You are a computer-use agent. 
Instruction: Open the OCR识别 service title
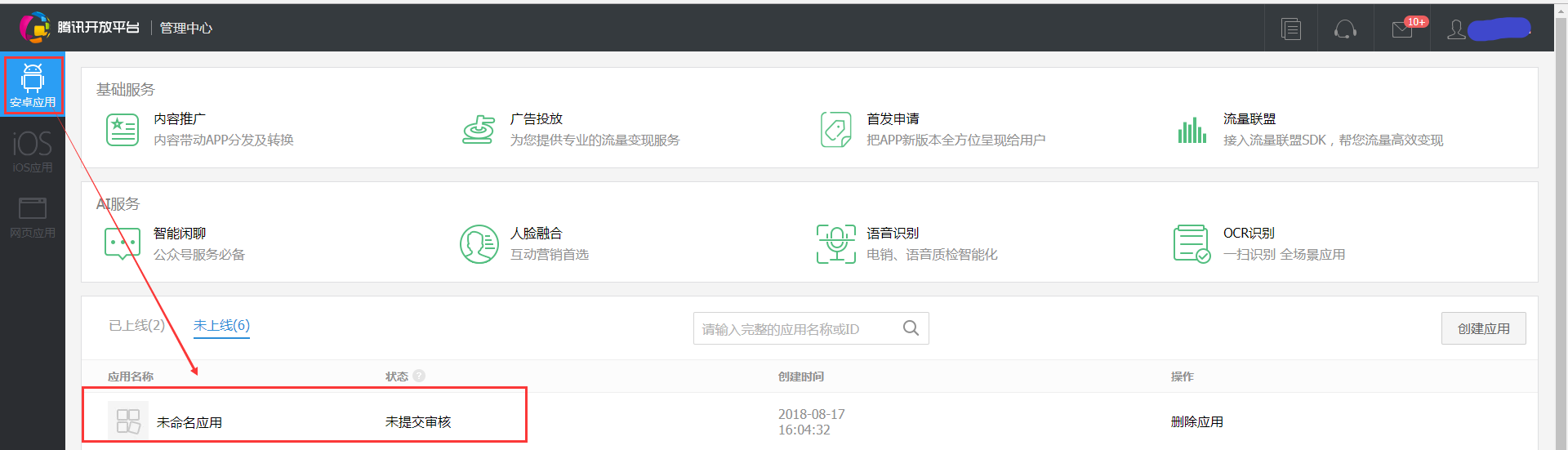click(1249, 234)
